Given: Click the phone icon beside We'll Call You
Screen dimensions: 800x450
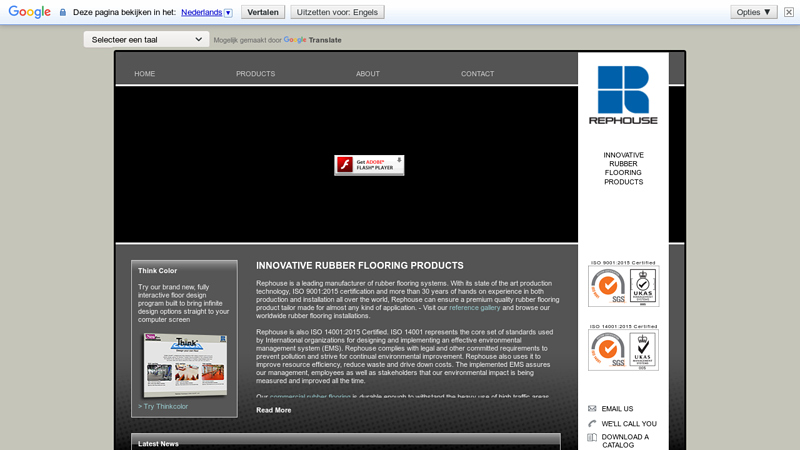Looking at the screenshot, I should (592, 424).
